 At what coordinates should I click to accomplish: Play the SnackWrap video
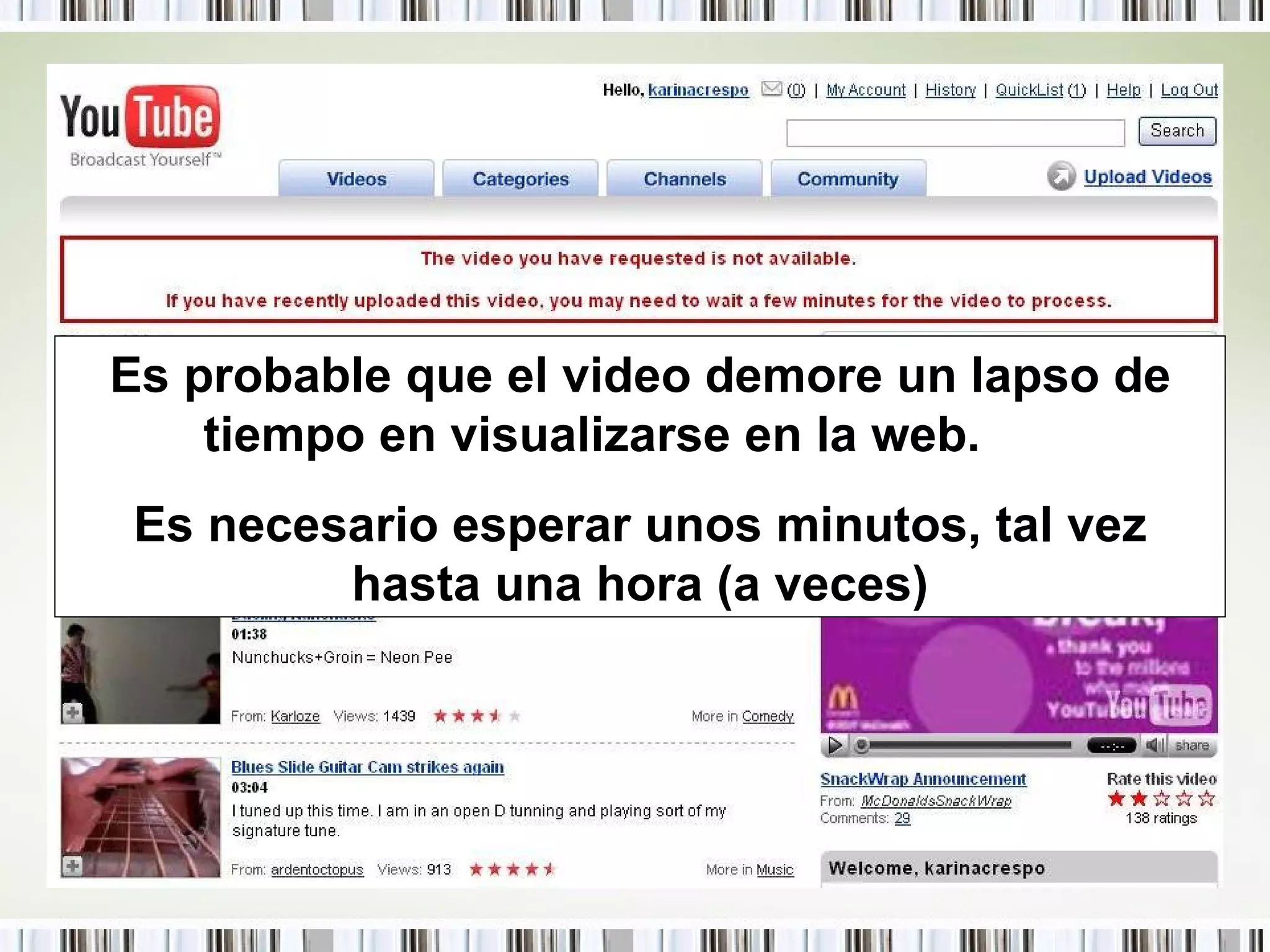point(835,745)
